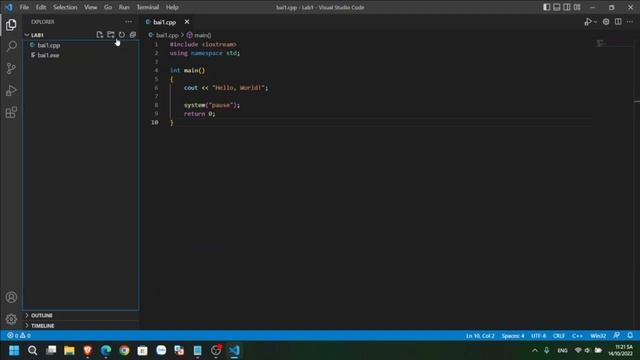Open the View menu
The height and width of the screenshot is (360, 640).
(91, 7)
